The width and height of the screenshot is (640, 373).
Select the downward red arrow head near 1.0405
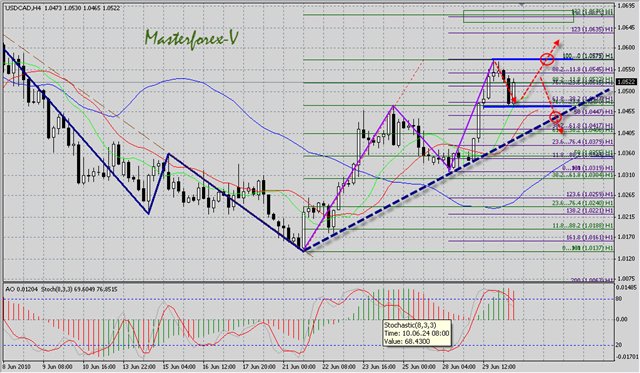pyautogui.click(x=560, y=131)
